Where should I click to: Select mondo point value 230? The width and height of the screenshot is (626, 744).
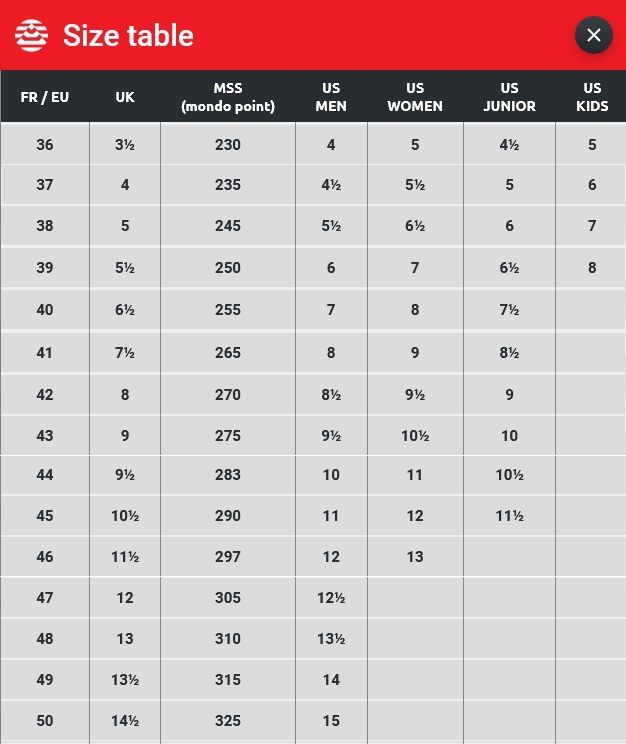pyautogui.click(x=228, y=145)
